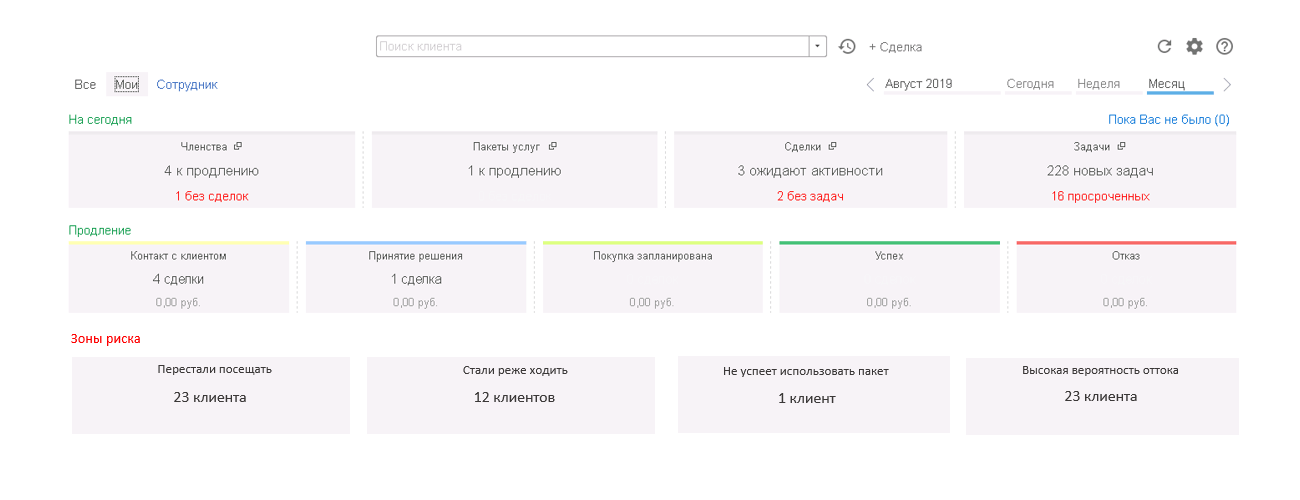Image resolution: width=1300 pixels, height=500 pixels.
Task: Select the Все filter
Action: click(85, 85)
